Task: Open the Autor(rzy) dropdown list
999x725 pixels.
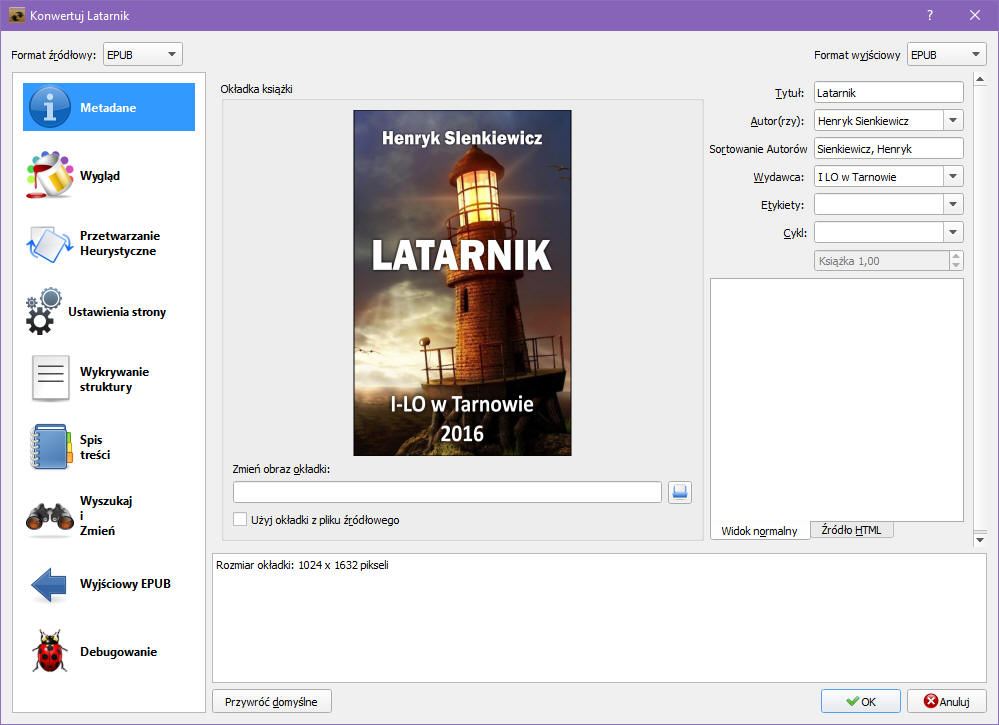Action: pos(953,121)
